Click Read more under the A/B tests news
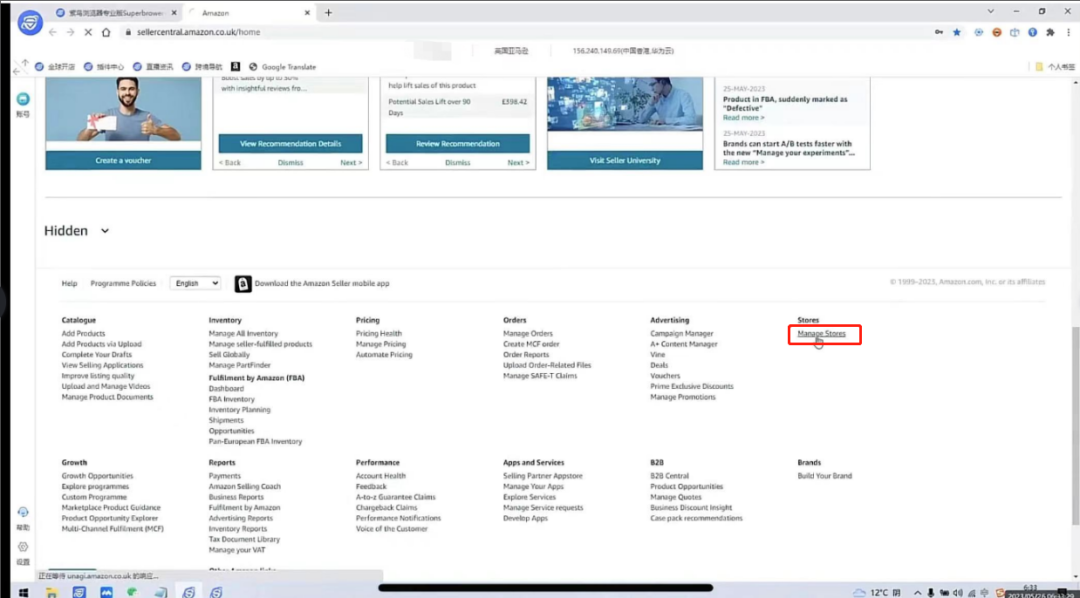 [744, 163]
